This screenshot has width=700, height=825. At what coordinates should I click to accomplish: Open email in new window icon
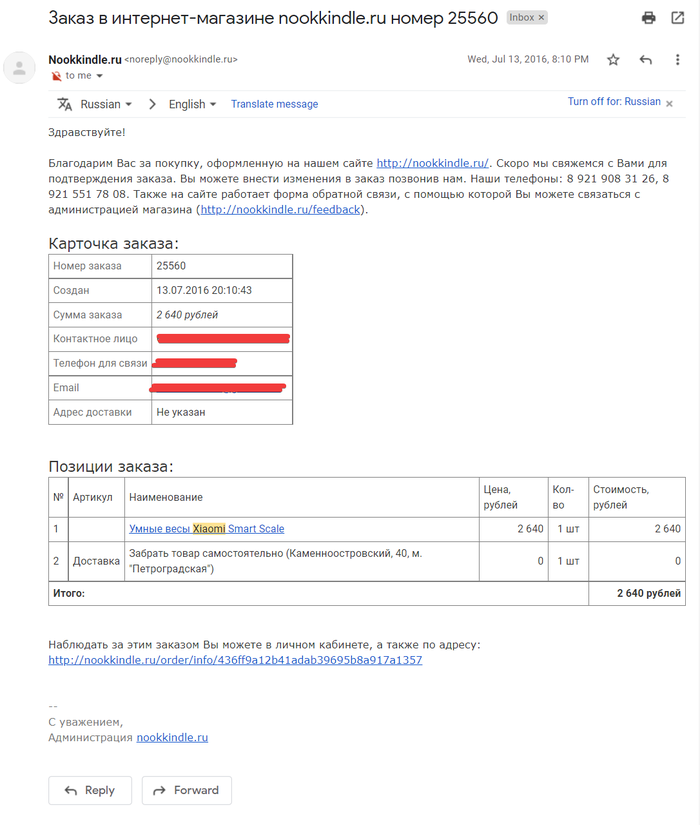pos(677,18)
